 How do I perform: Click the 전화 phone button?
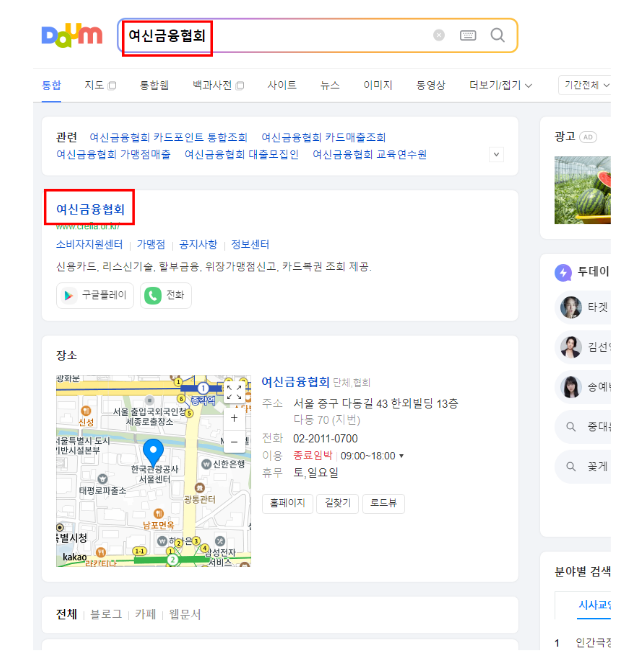point(166,295)
